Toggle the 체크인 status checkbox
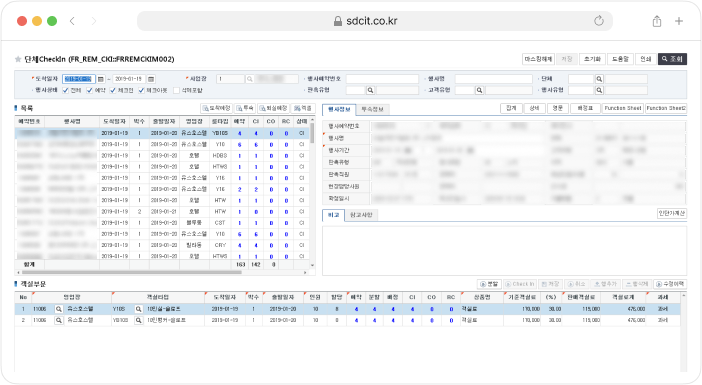 pyautogui.click(x=113, y=90)
